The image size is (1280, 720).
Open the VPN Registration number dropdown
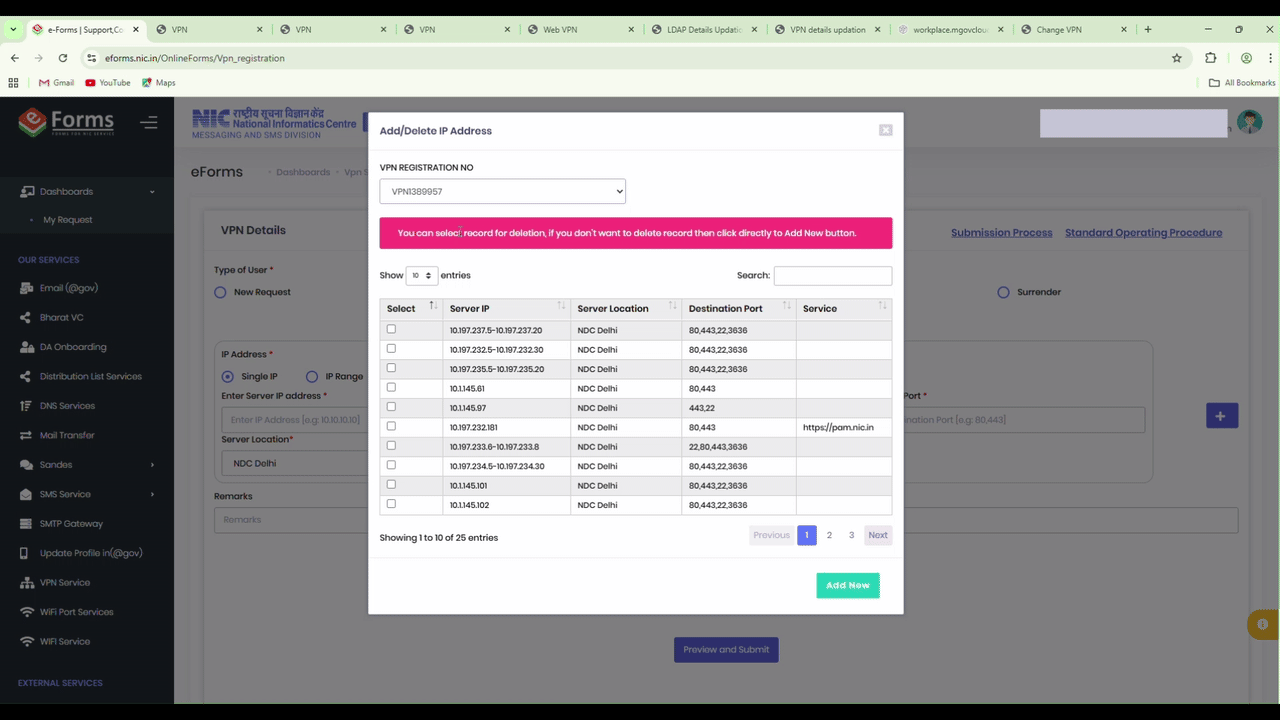click(502, 191)
